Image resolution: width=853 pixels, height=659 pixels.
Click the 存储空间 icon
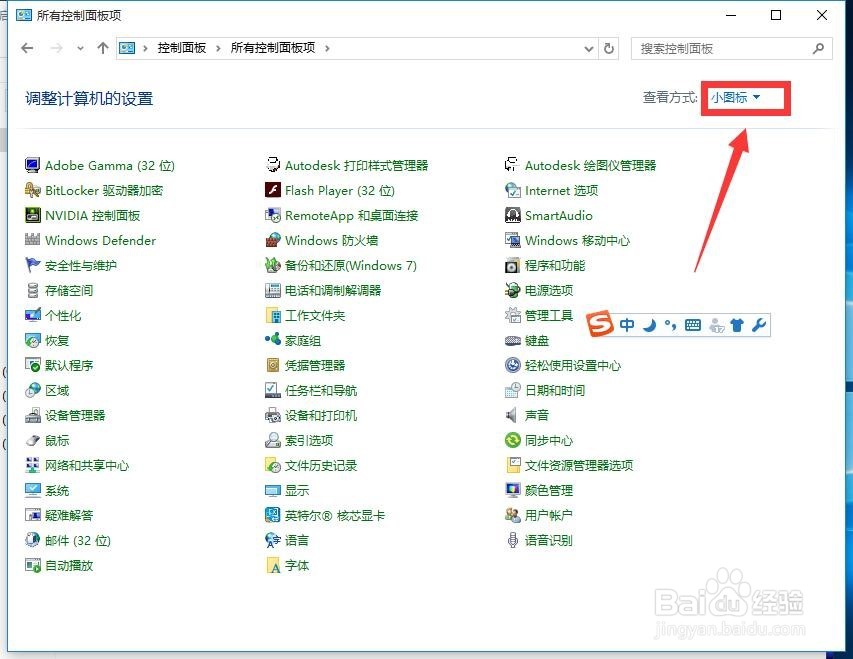pos(33,290)
